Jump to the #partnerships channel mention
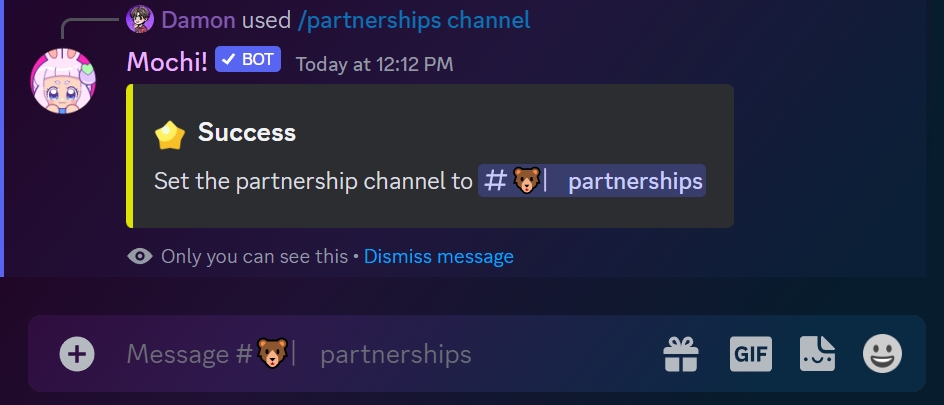Viewport: 944px width, 405px height. pyautogui.click(x=592, y=181)
